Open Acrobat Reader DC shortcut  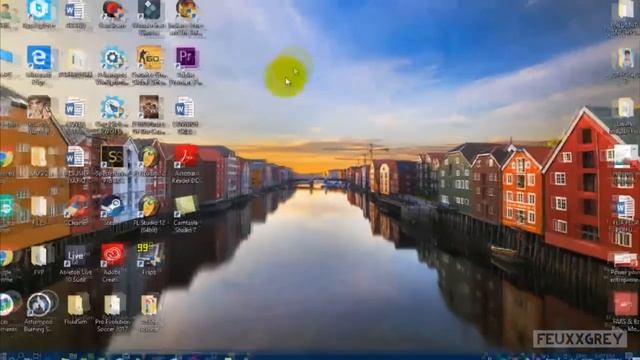click(187, 157)
